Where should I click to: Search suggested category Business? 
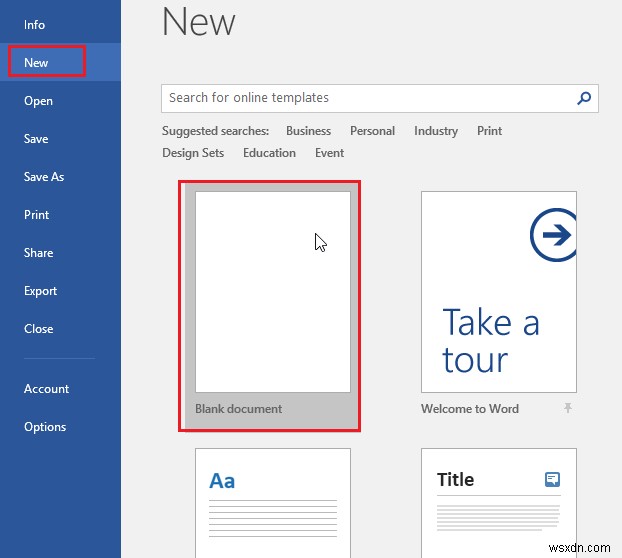click(x=308, y=131)
